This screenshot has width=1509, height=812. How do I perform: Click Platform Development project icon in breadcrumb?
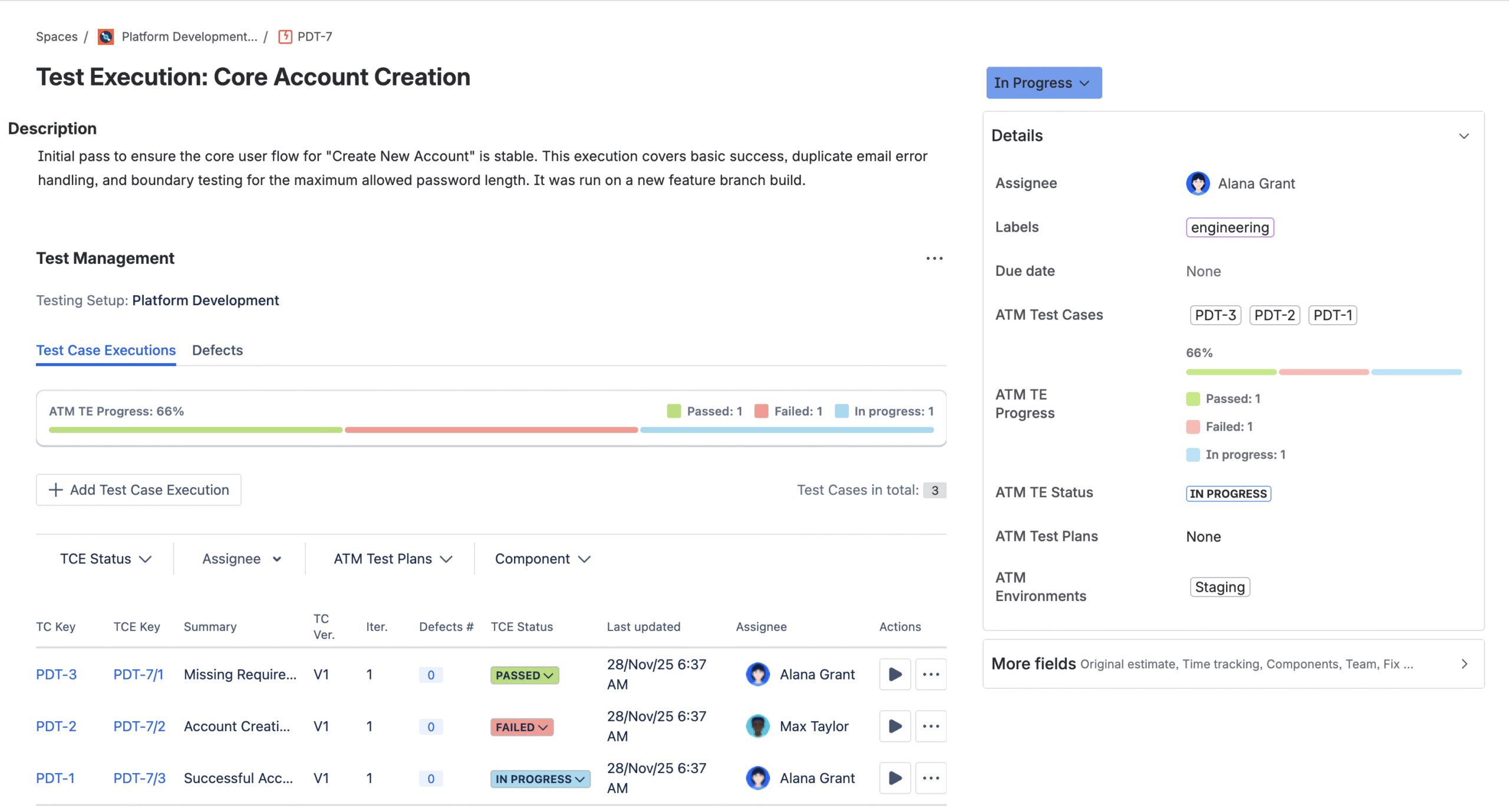point(106,37)
